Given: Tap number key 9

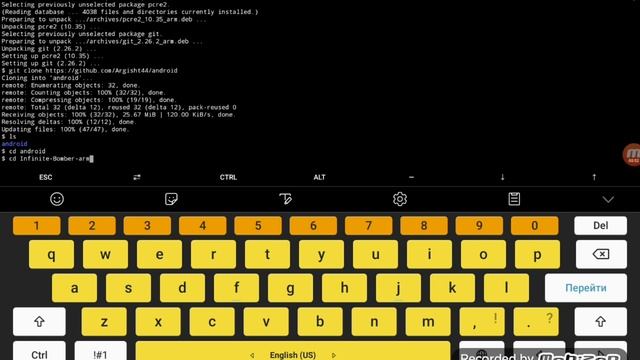Looking at the screenshot, I should (479, 226).
